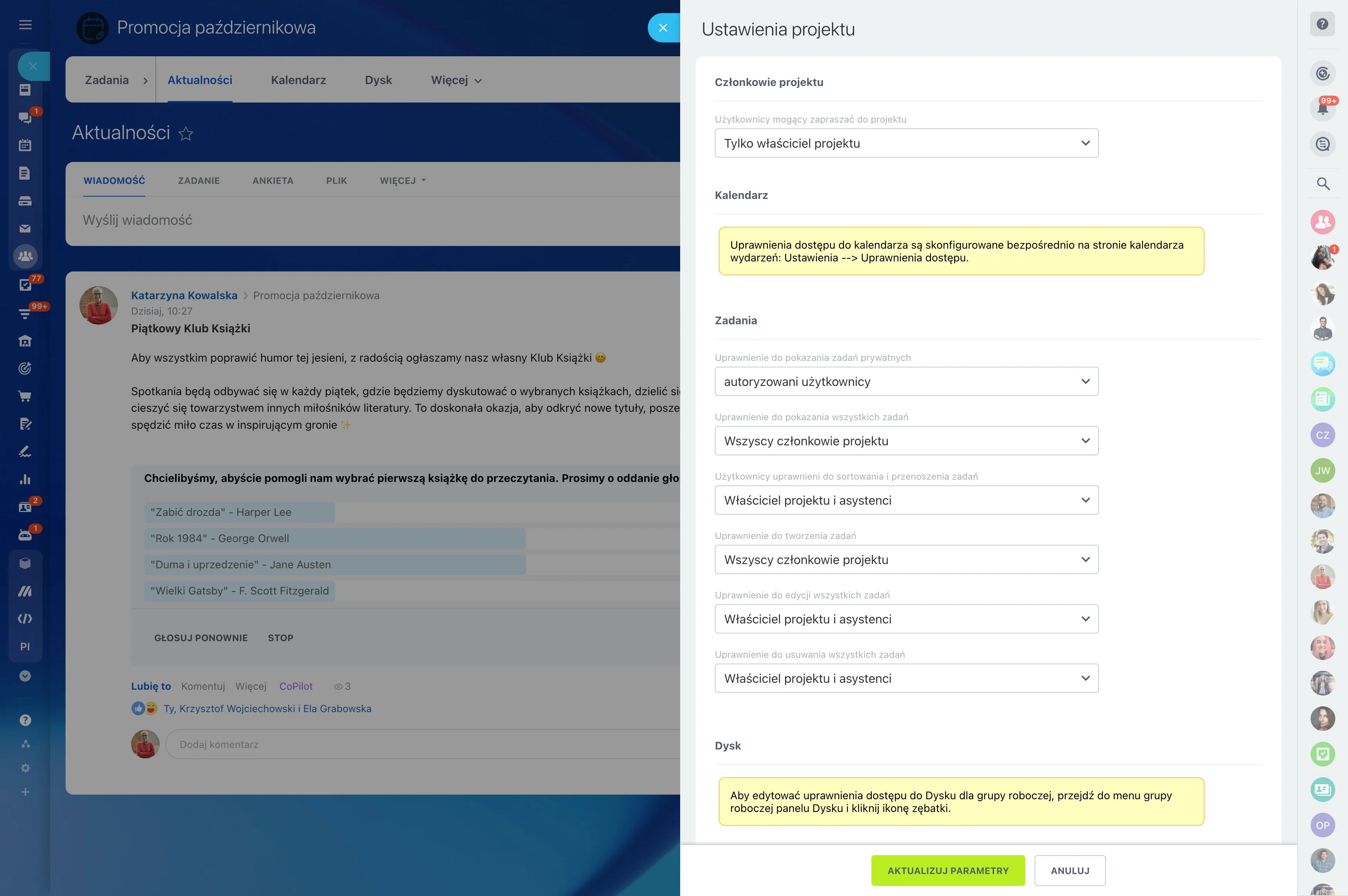Click the calendar icon in left sidebar
1348x896 pixels.
[x=25, y=145]
